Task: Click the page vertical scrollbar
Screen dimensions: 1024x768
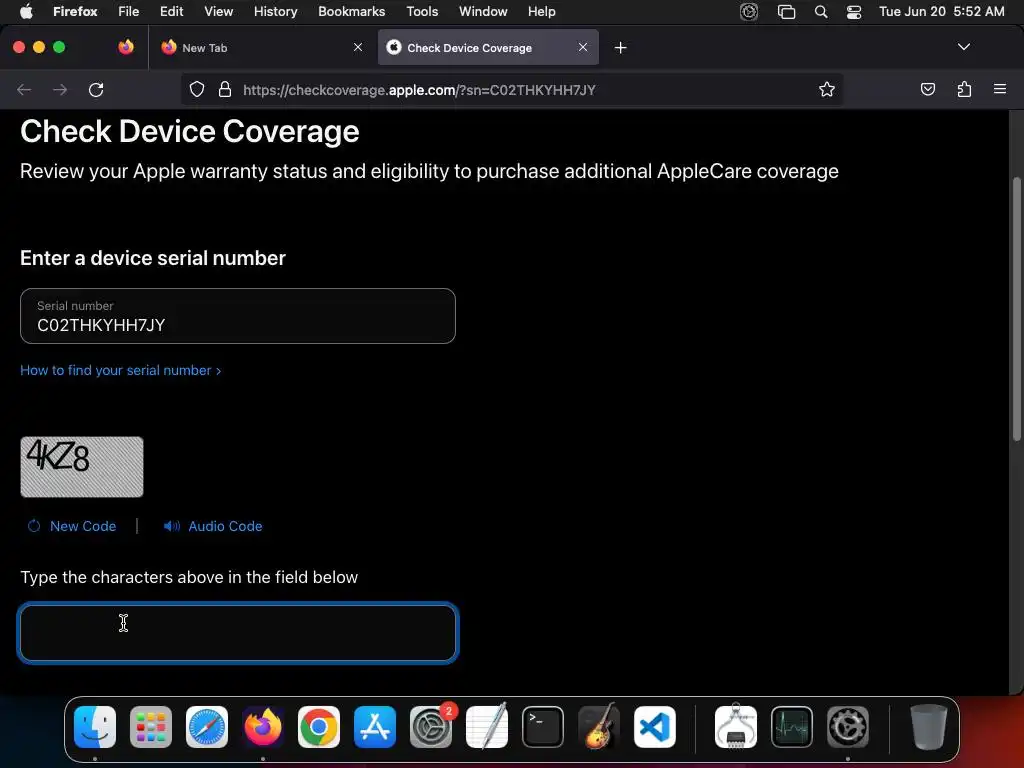Action: pyautogui.click(x=1016, y=310)
